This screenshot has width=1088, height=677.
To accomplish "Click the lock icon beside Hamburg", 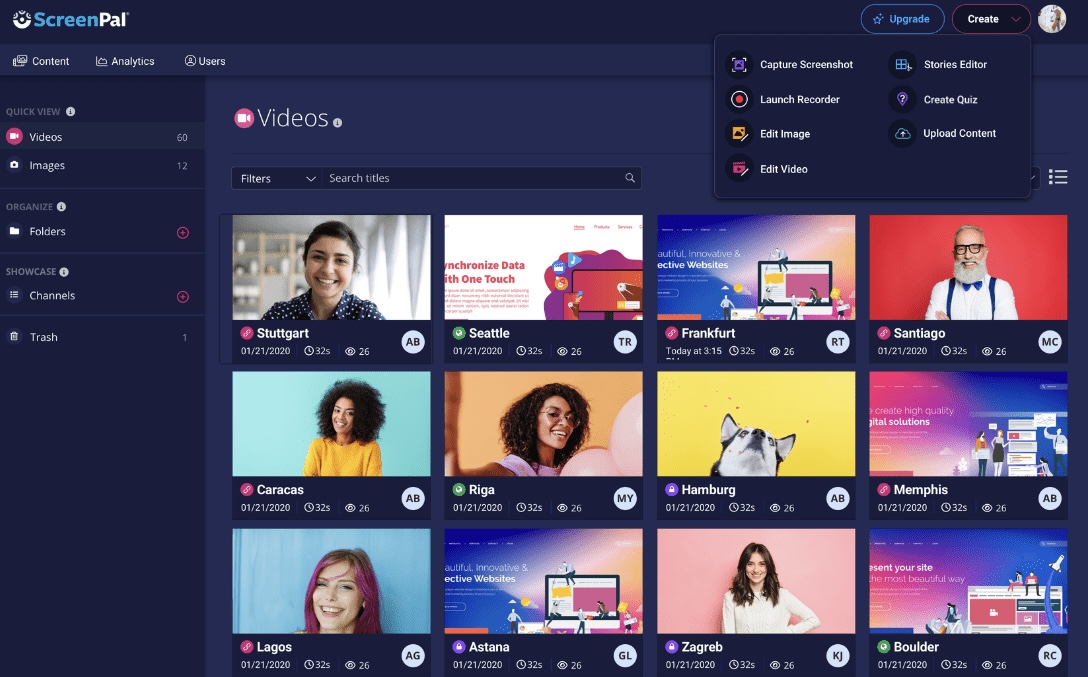I will (671, 489).
